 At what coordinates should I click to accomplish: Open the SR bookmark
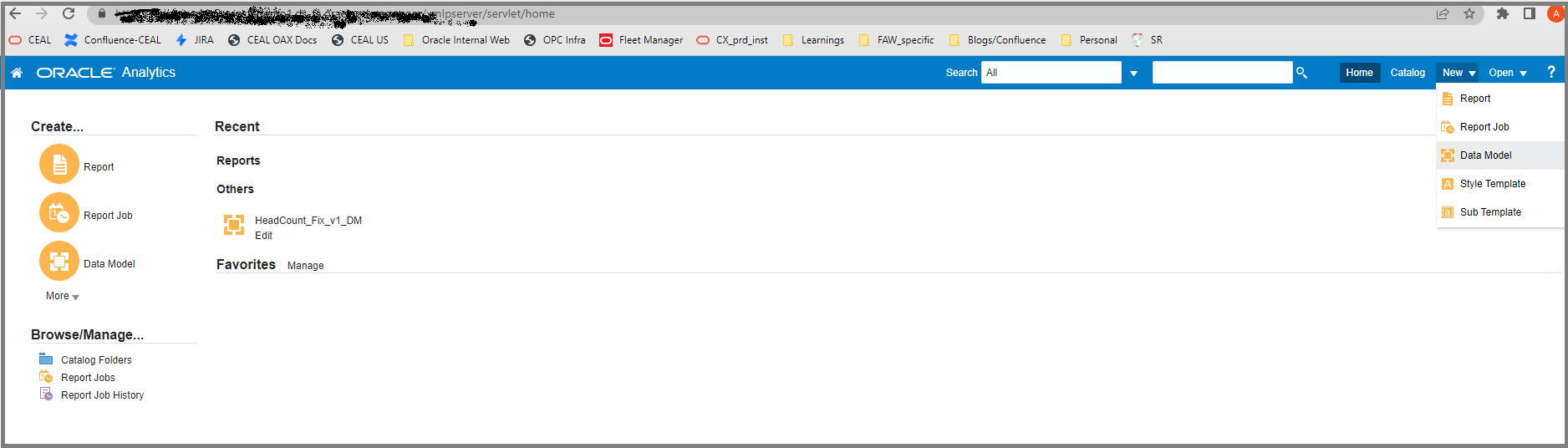click(x=1148, y=40)
